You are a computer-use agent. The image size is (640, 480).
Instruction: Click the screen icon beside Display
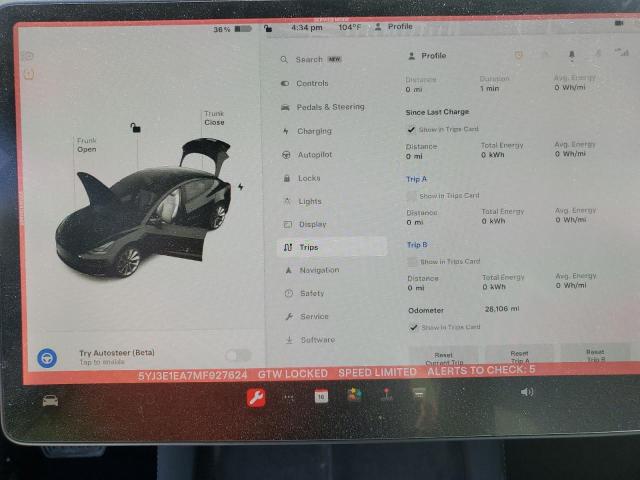288,224
